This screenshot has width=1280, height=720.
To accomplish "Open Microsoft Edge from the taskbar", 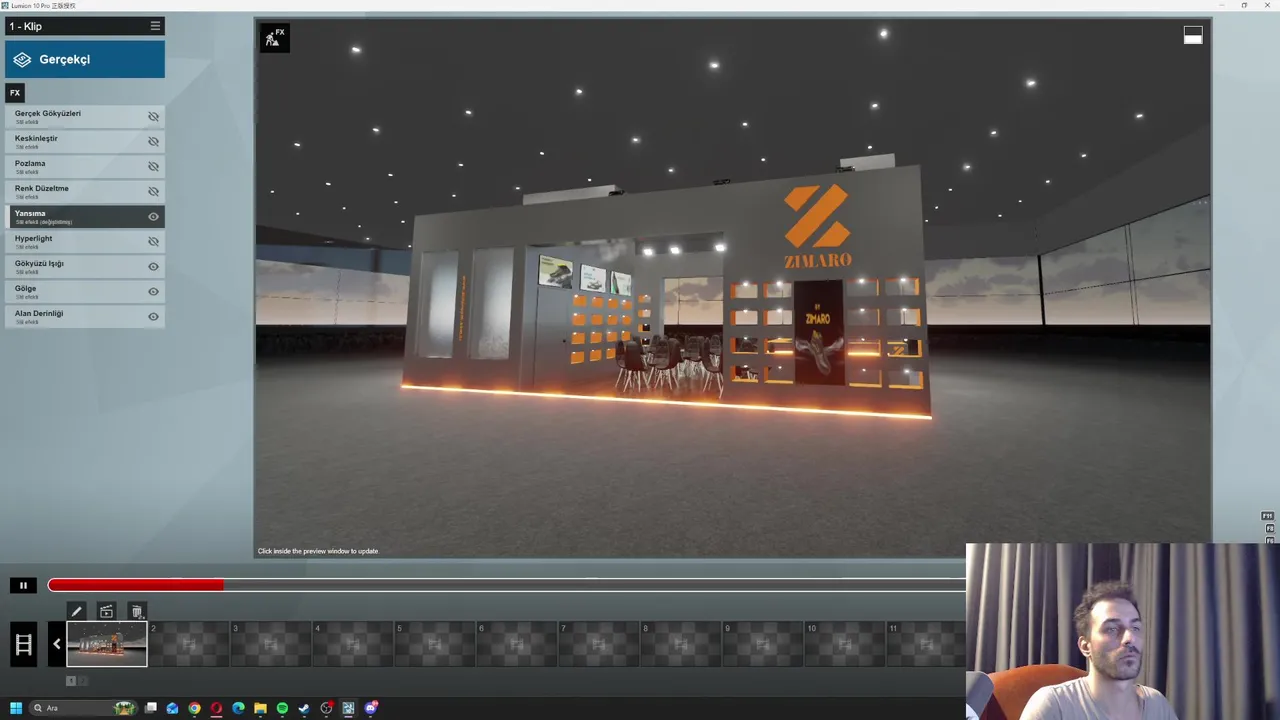I will [x=238, y=708].
